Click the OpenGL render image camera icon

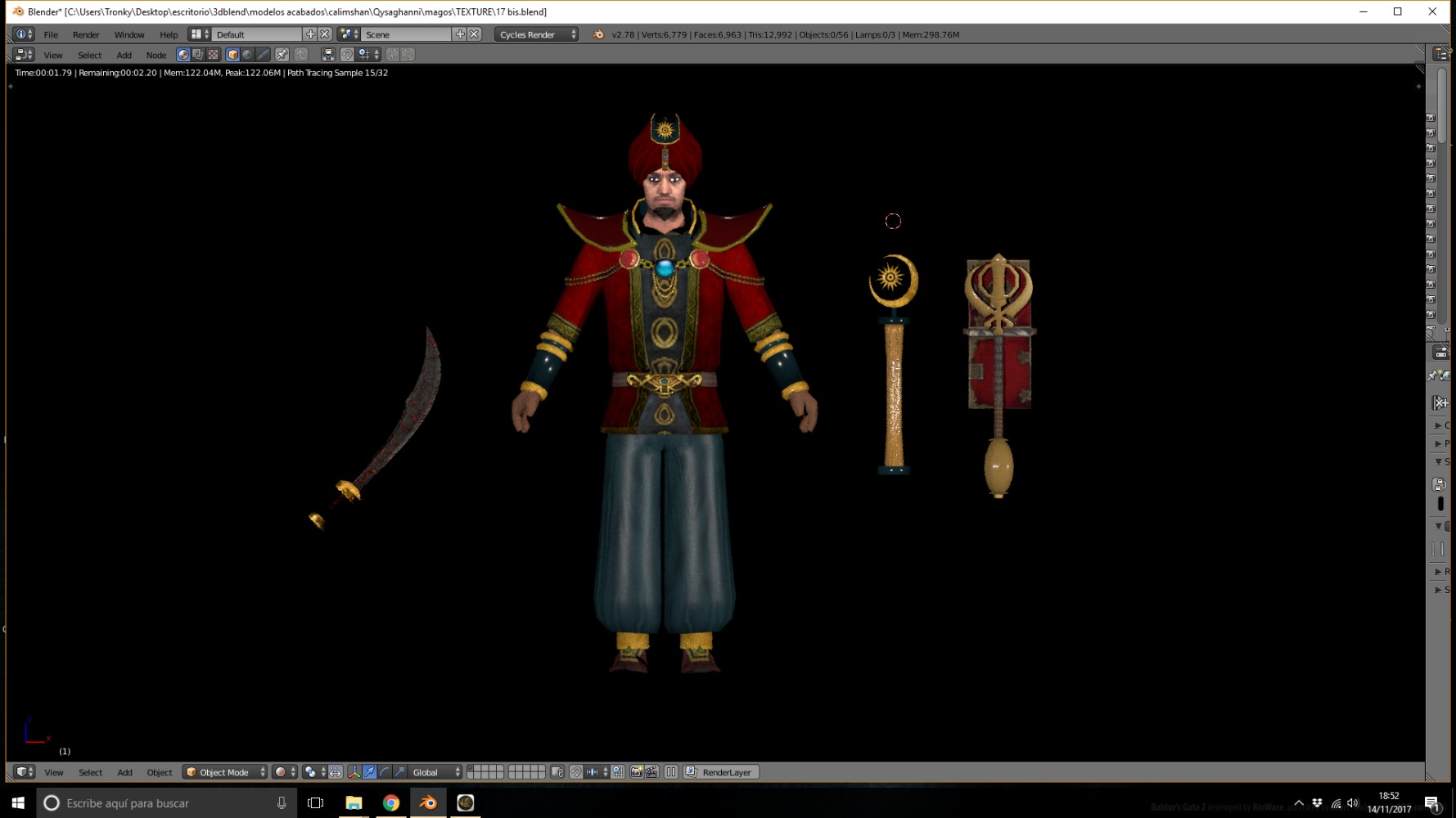636,772
